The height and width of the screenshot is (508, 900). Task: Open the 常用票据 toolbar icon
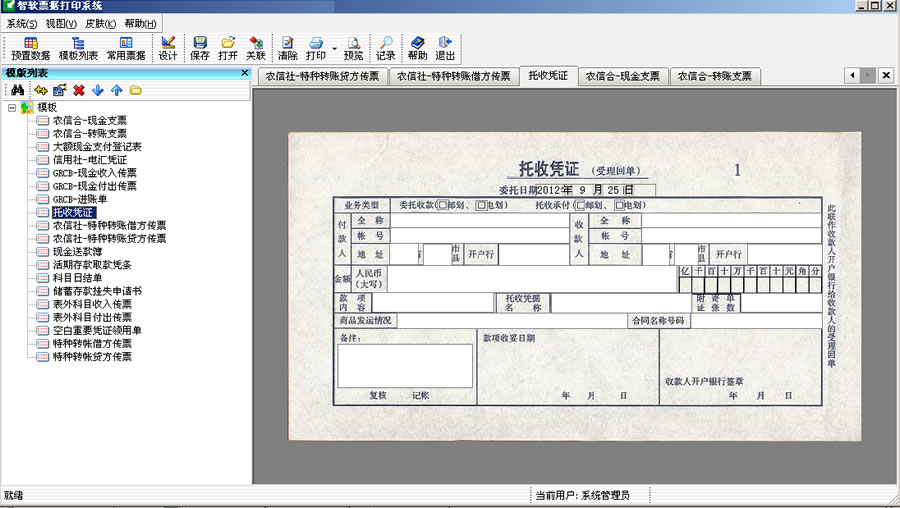pos(126,49)
